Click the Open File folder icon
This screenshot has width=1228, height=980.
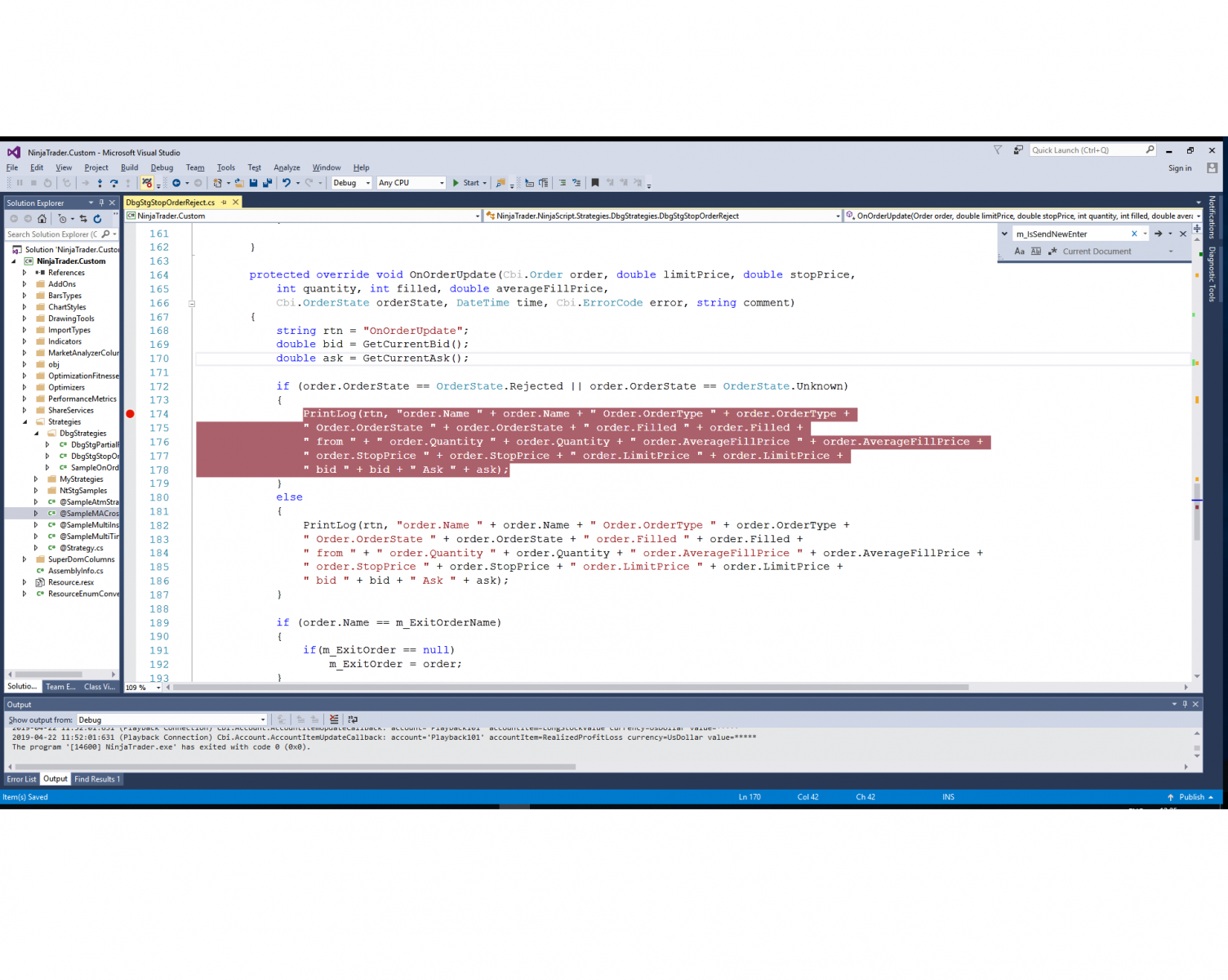pyautogui.click(x=239, y=183)
